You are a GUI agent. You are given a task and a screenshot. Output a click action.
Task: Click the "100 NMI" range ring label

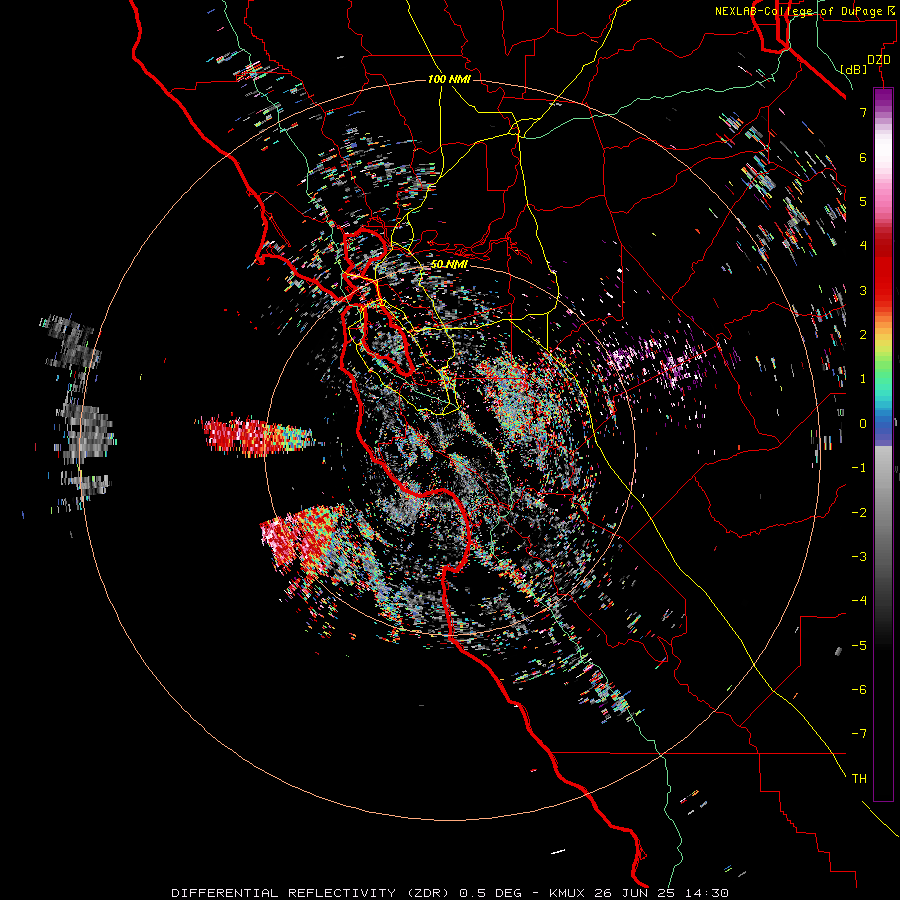click(449, 79)
